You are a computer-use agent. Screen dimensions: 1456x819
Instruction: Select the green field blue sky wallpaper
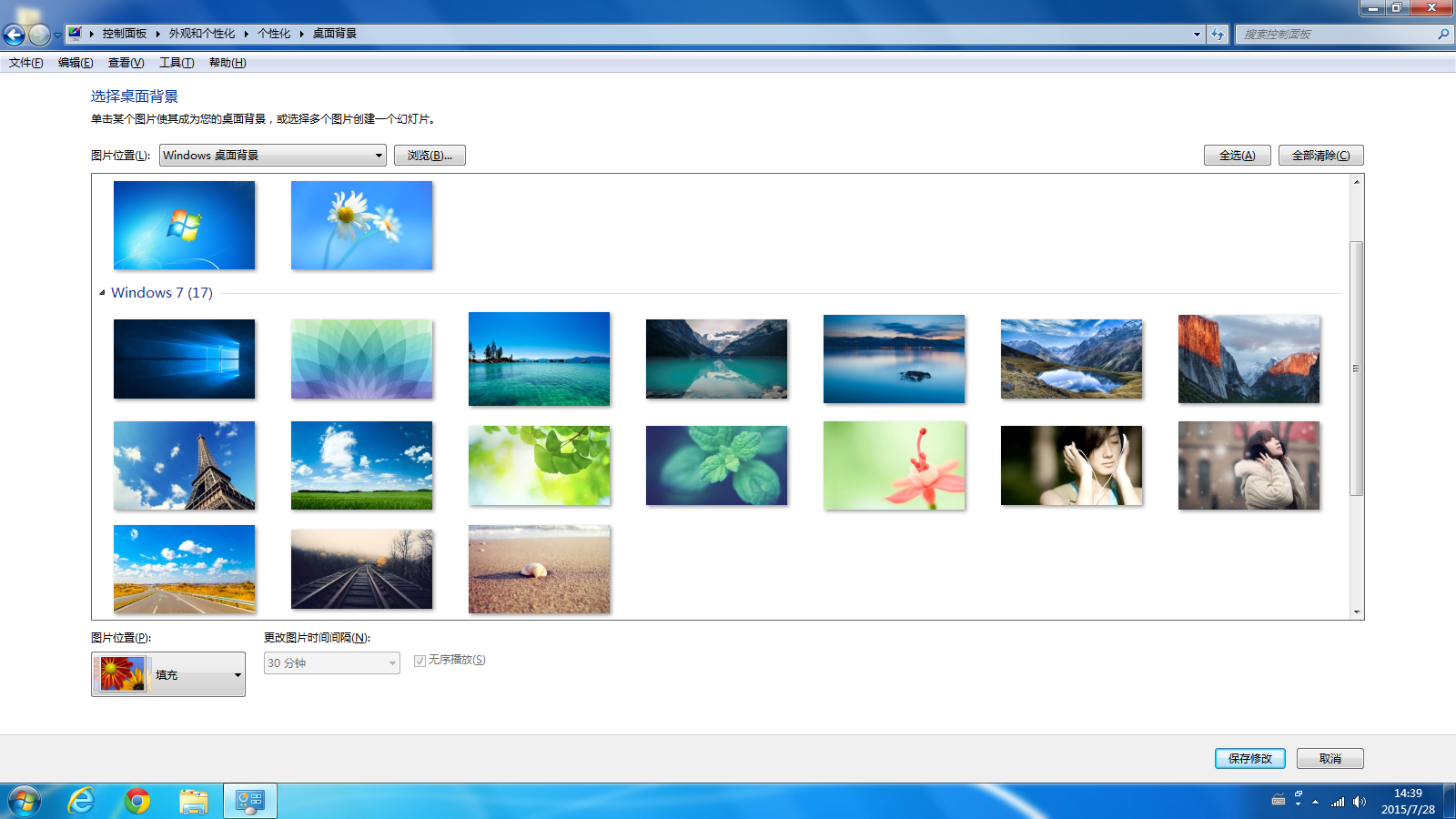[x=361, y=465]
